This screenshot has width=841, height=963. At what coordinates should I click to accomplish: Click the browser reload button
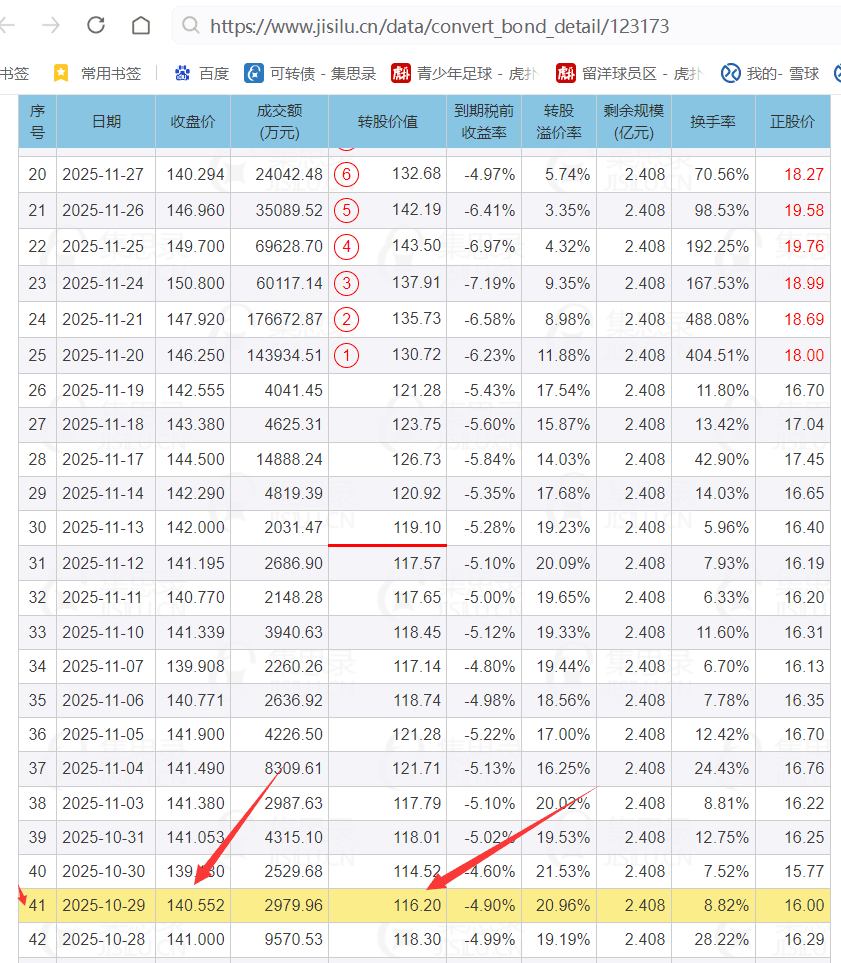point(96,26)
